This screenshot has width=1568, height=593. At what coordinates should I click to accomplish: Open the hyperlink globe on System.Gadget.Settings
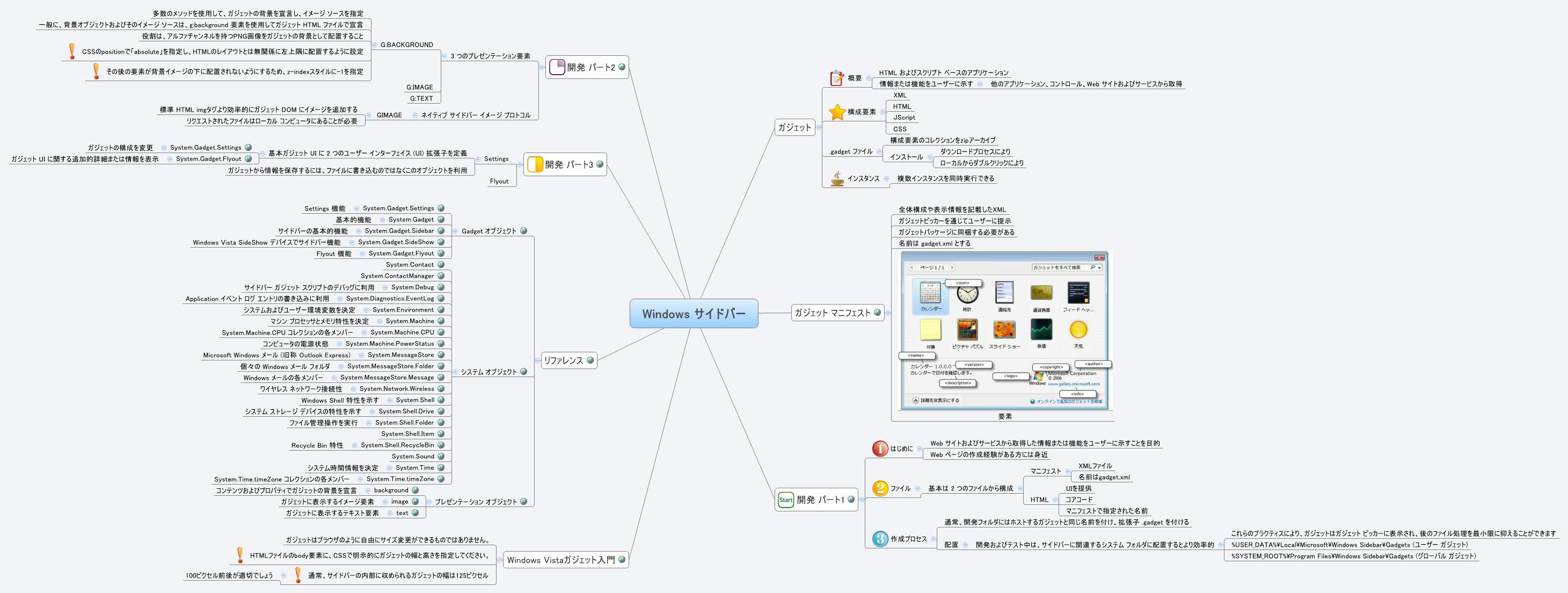(249, 147)
